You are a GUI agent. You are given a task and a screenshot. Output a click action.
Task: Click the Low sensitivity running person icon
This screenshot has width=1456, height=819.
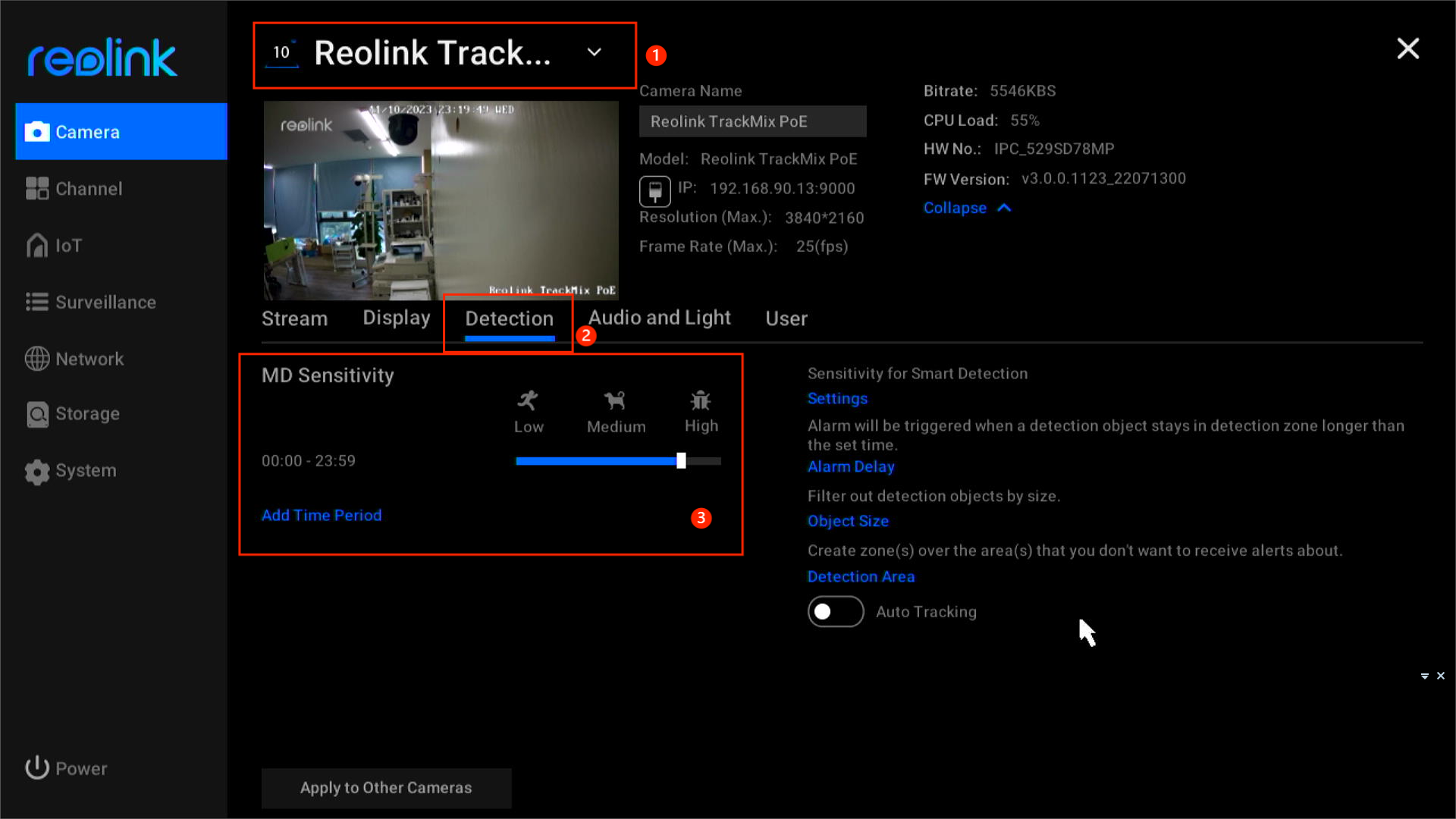click(x=528, y=400)
